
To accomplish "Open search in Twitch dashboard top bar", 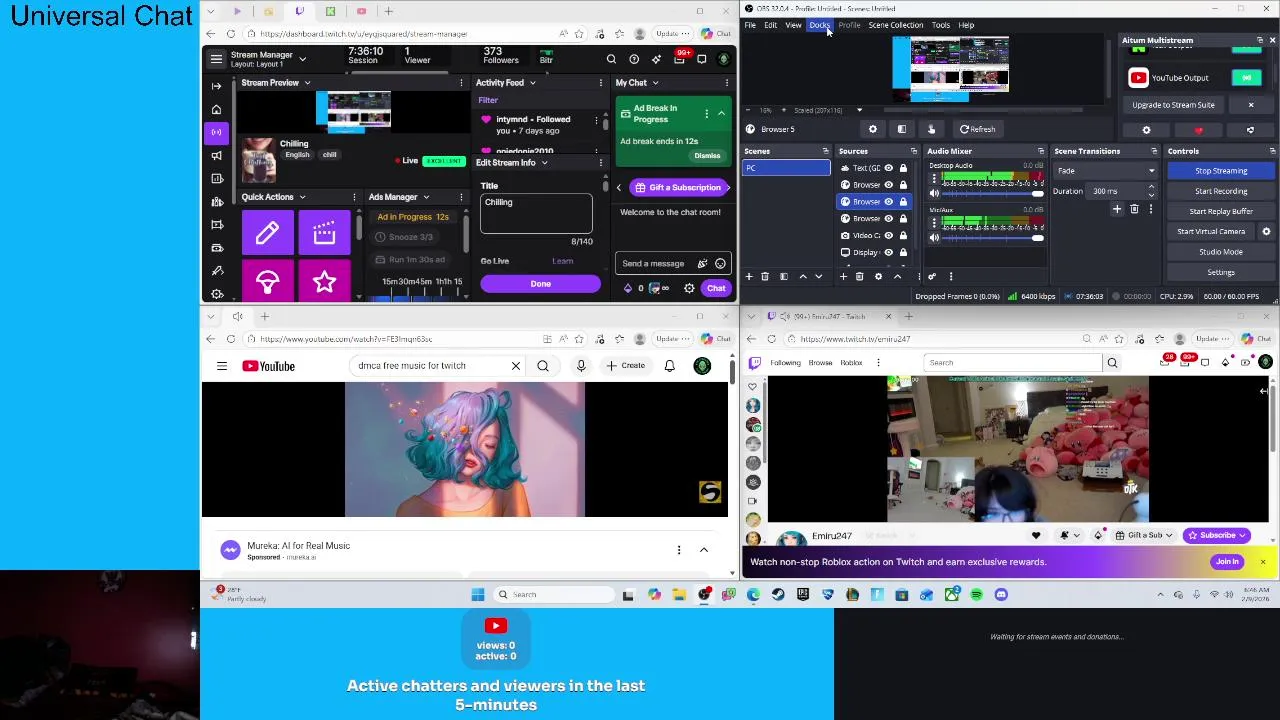I will click(611, 59).
